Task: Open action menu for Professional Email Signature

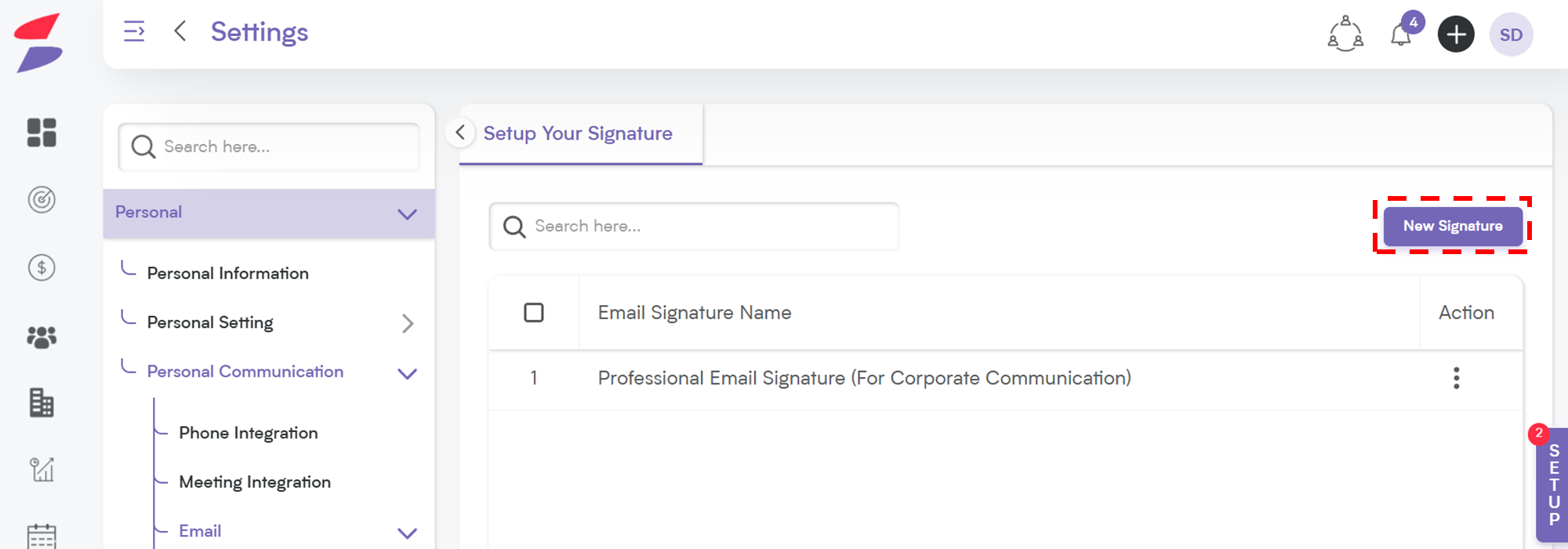Action: (1456, 378)
